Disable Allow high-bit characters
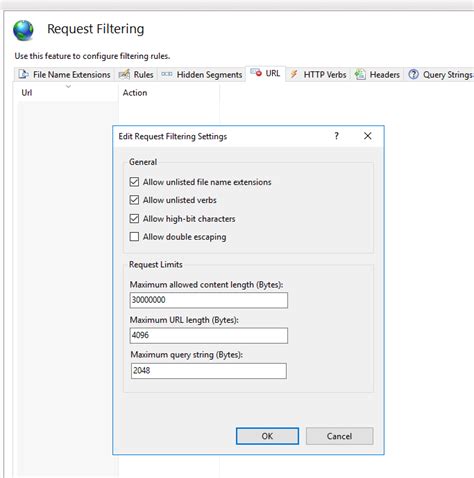 coord(134,219)
